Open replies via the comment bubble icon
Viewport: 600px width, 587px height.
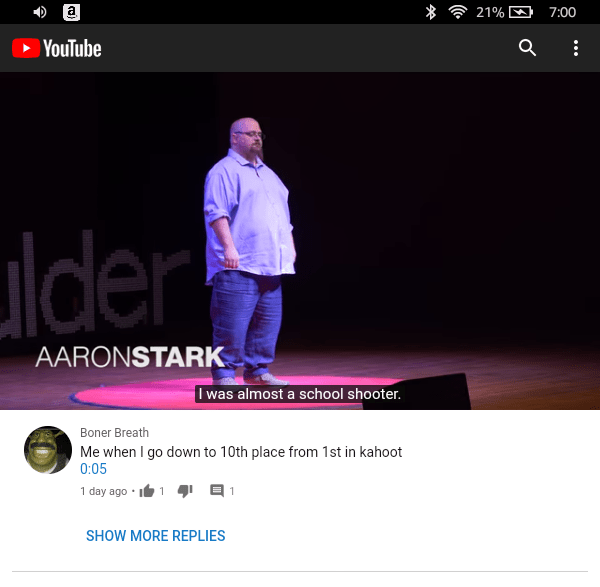coord(217,491)
